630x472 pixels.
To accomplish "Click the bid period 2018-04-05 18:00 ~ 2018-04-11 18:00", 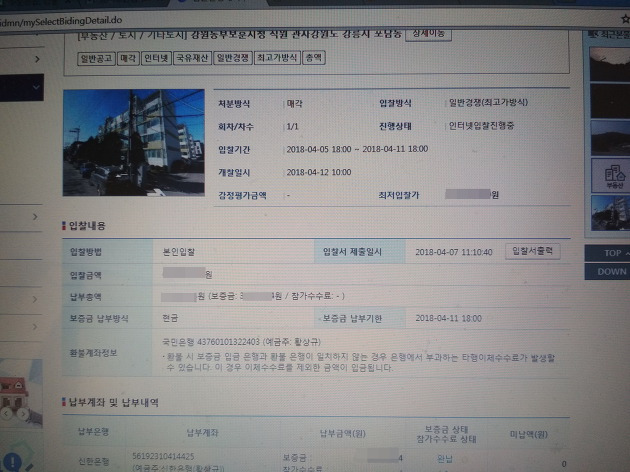I will tap(357, 149).
